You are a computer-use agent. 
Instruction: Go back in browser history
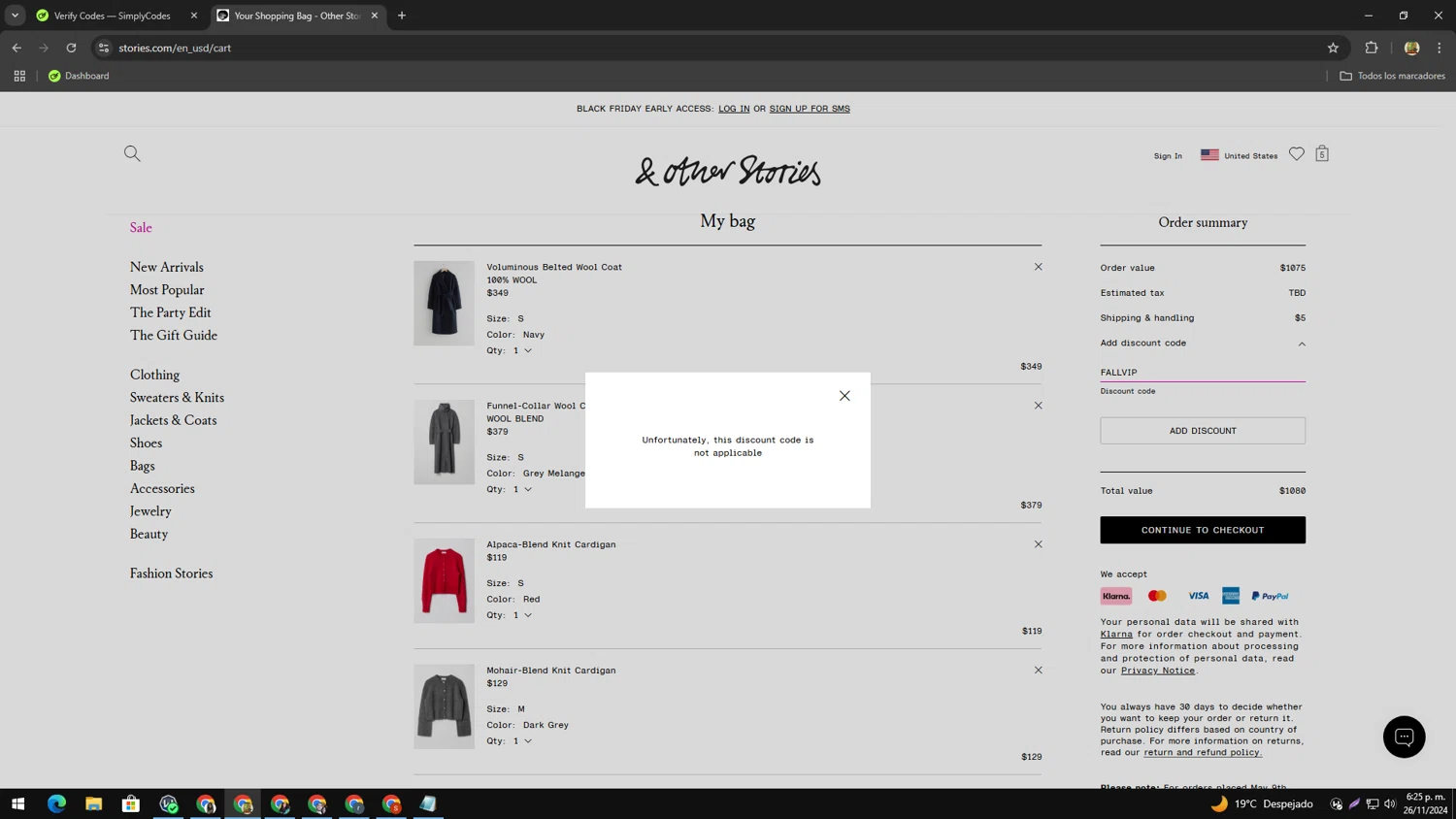coord(17,48)
